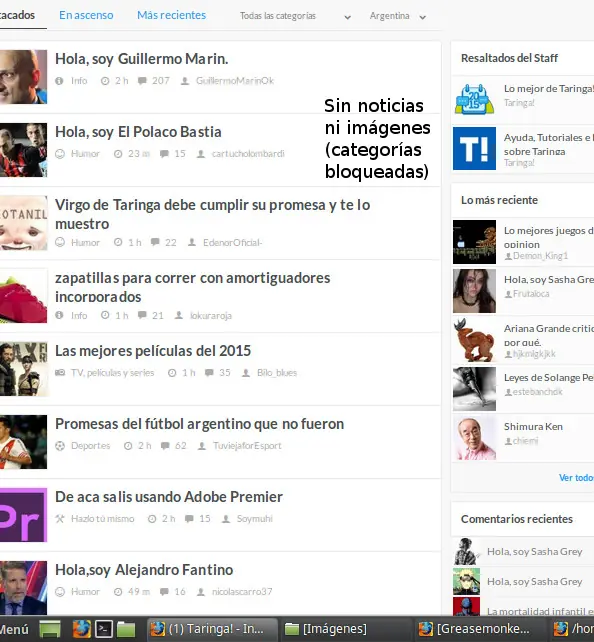The width and height of the screenshot is (594, 642).
Task: Open the Menú button in the taskbar
Action: pyautogui.click(x=14, y=629)
